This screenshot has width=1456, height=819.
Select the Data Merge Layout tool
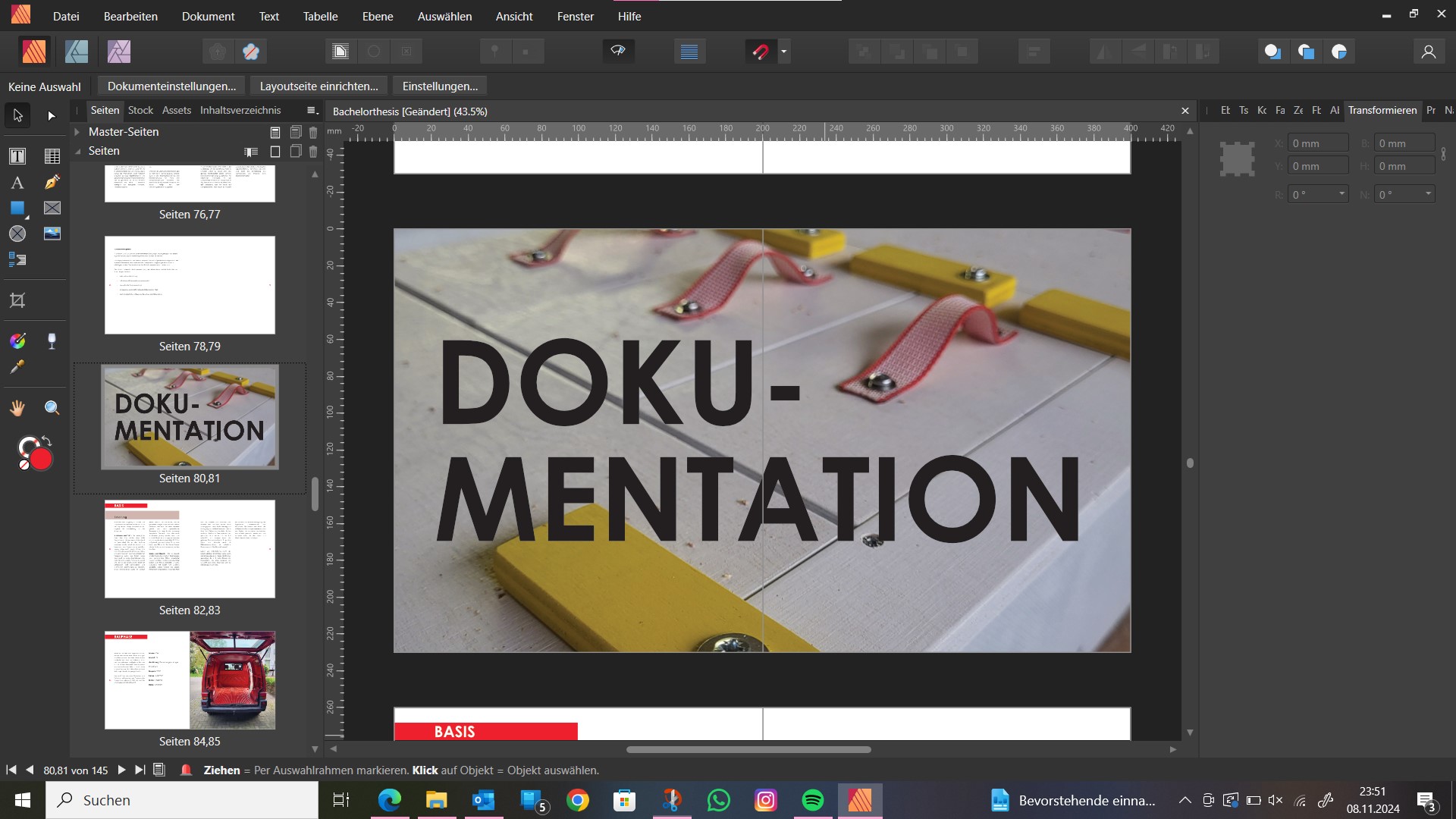click(17, 259)
